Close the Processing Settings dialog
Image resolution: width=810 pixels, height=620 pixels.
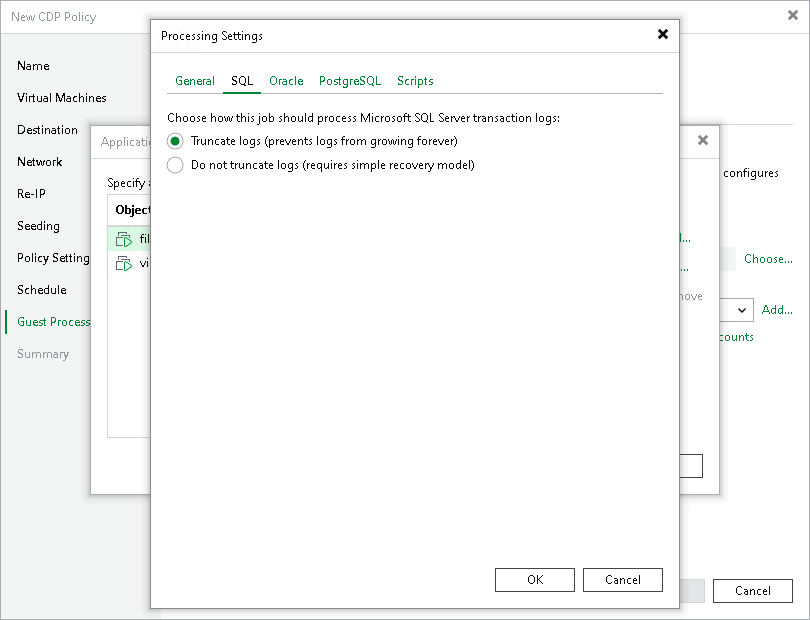pyautogui.click(x=663, y=34)
